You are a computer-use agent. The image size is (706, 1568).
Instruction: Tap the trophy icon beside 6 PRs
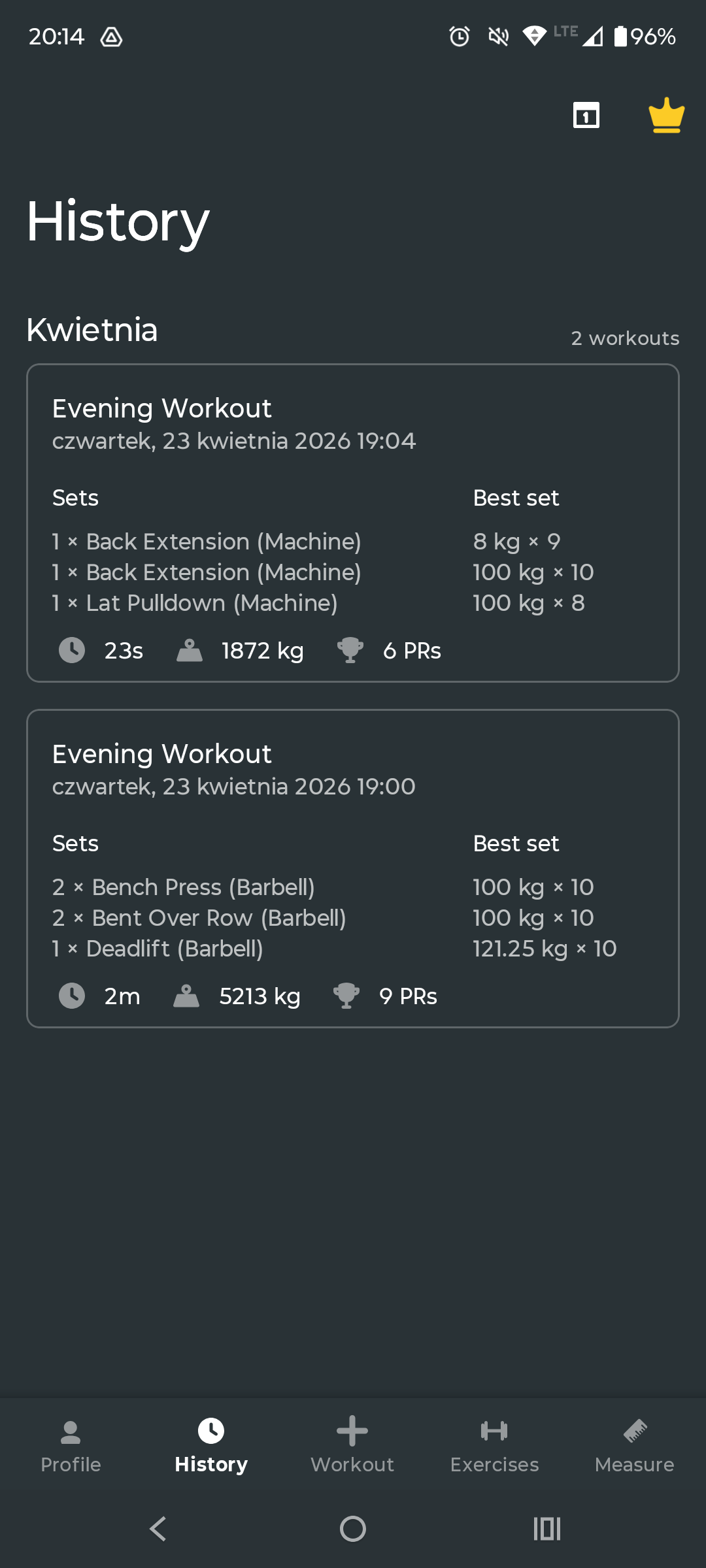coord(350,650)
